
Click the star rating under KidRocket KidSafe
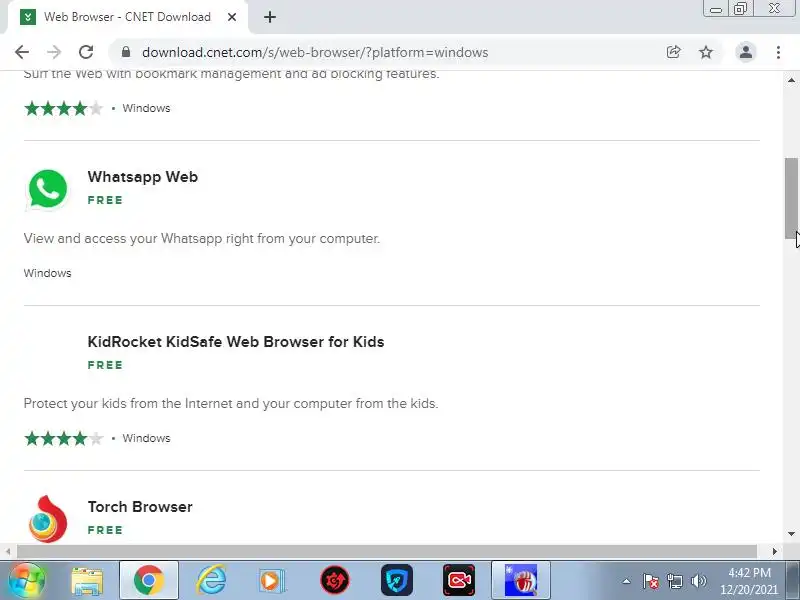coord(64,438)
